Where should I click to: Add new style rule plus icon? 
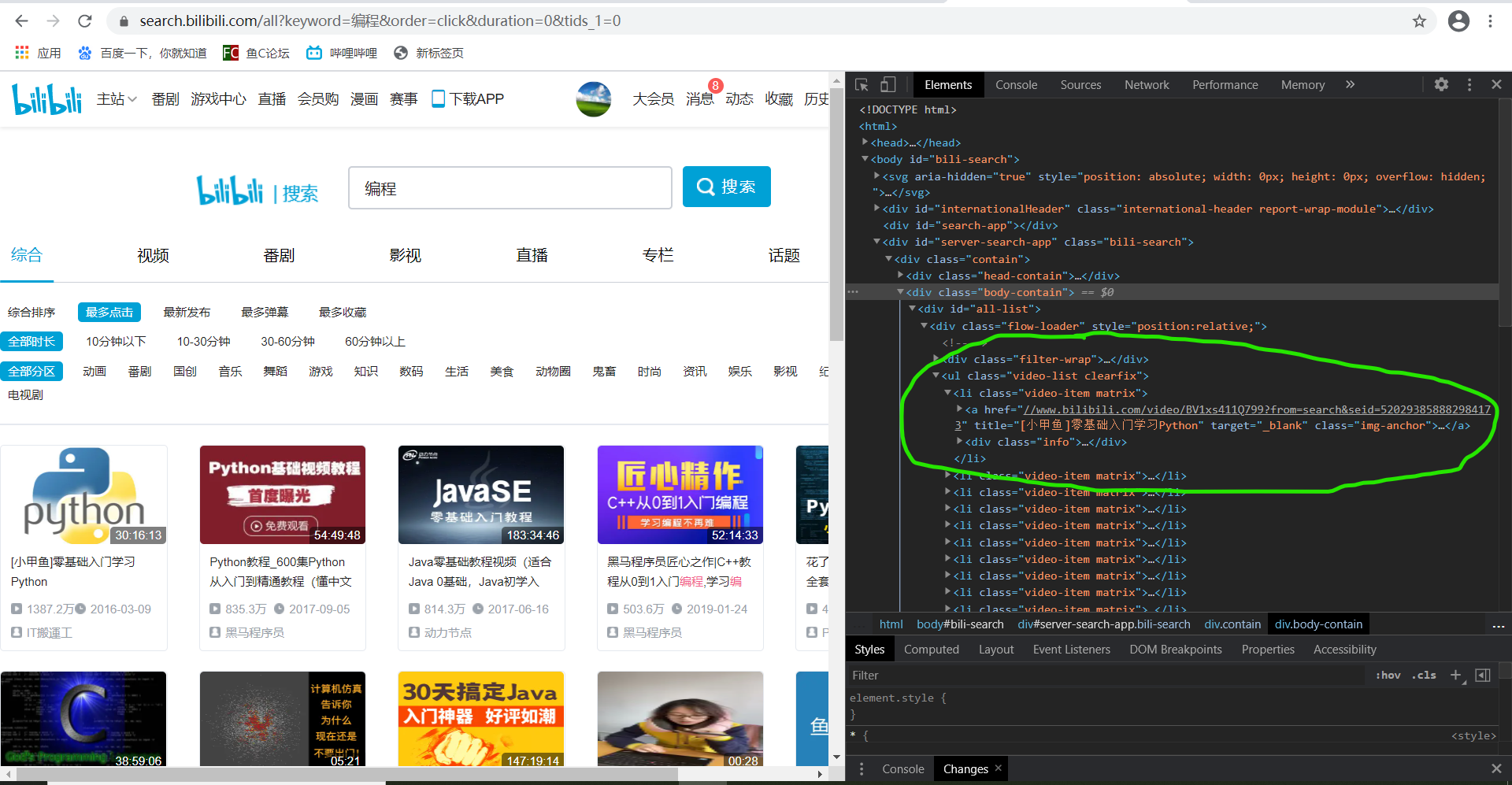(x=1456, y=675)
